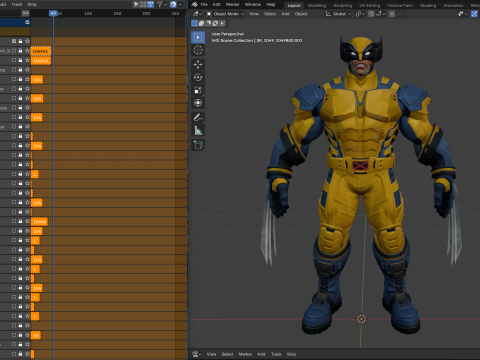Screen dimensions: 480x360
Task: Click the frame 40 playhead handle
Action: pos(53,13)
